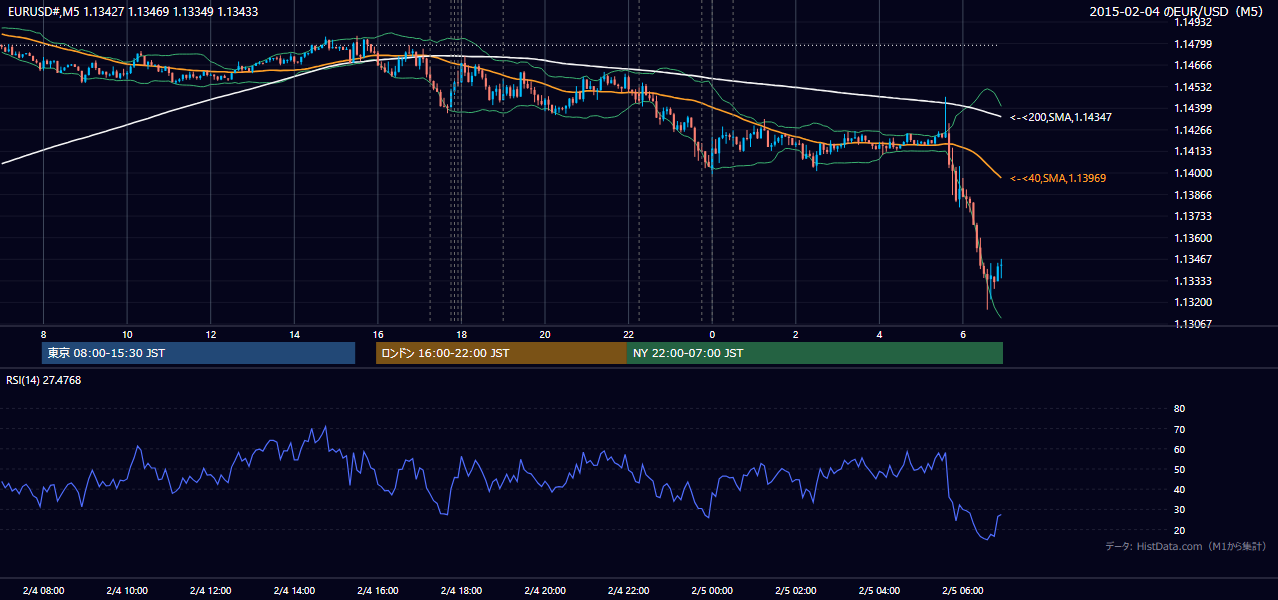
Task: Click the bottom time label 2/4 18:00
Action: [x=461, y=591]
